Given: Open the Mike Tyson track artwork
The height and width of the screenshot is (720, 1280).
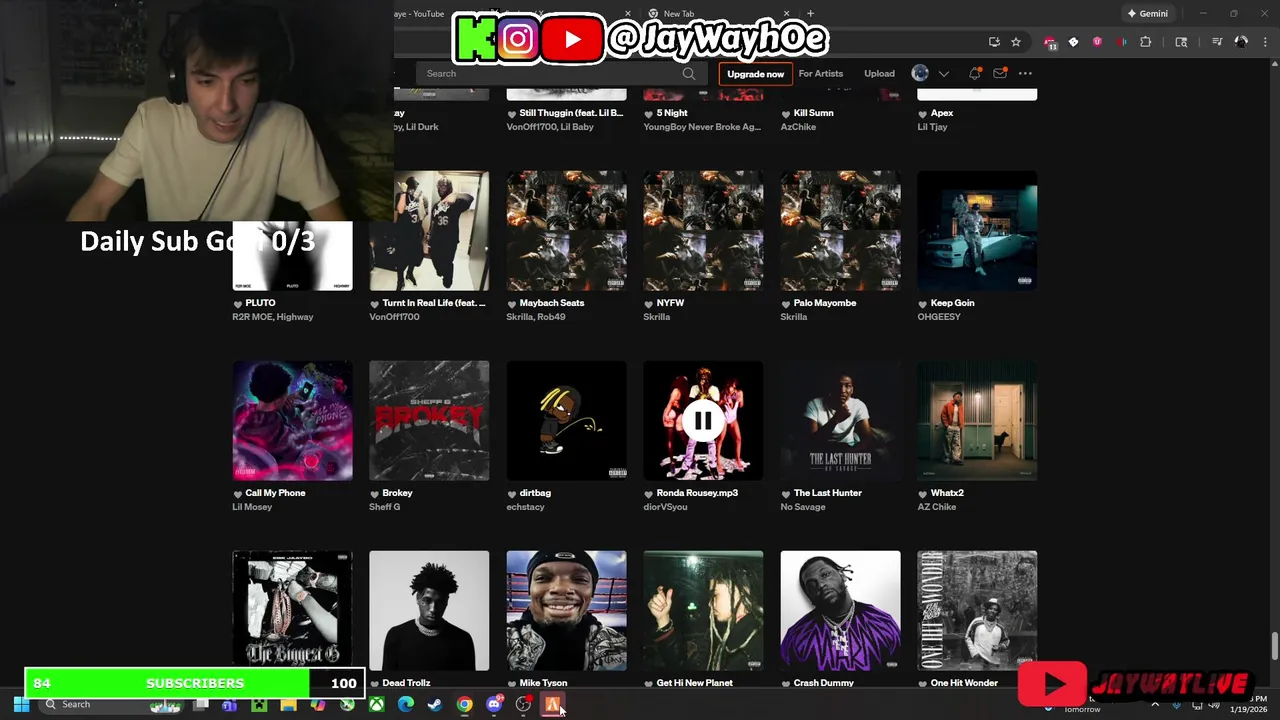Looking at the screenshot, I should [566, 610].
